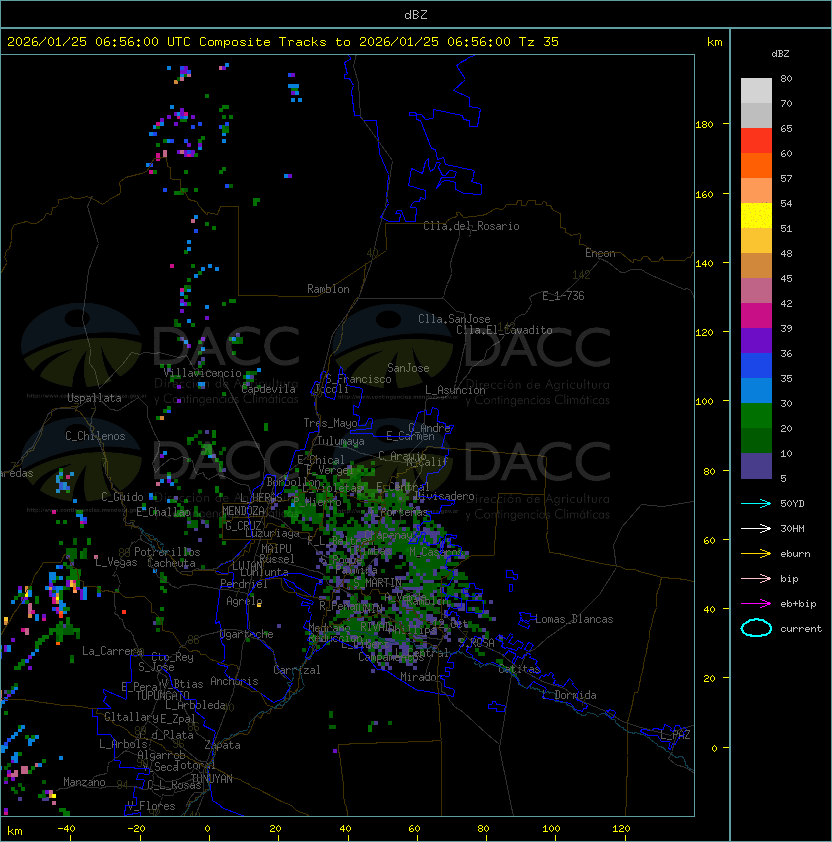The height and width of the screenshot is (842, 832).
Task: Select the light gray 70-80 dBZ swatch
Action: 756,91
